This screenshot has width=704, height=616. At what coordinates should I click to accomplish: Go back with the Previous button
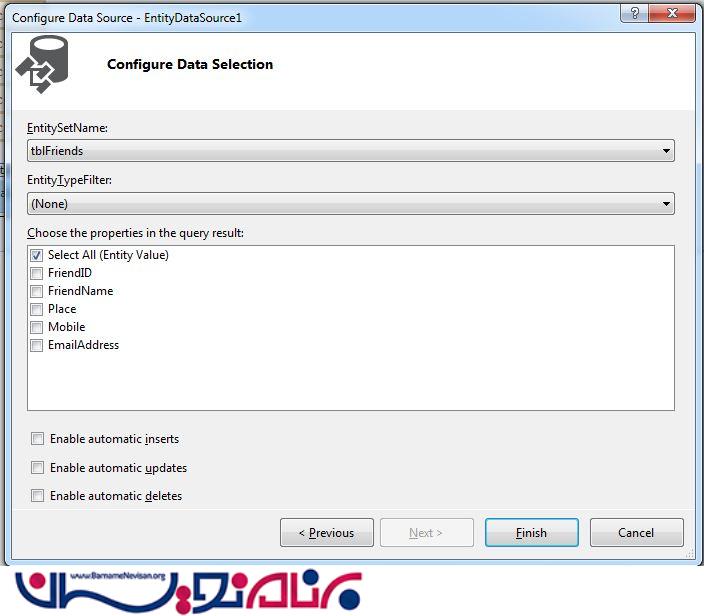click(327, 533)
